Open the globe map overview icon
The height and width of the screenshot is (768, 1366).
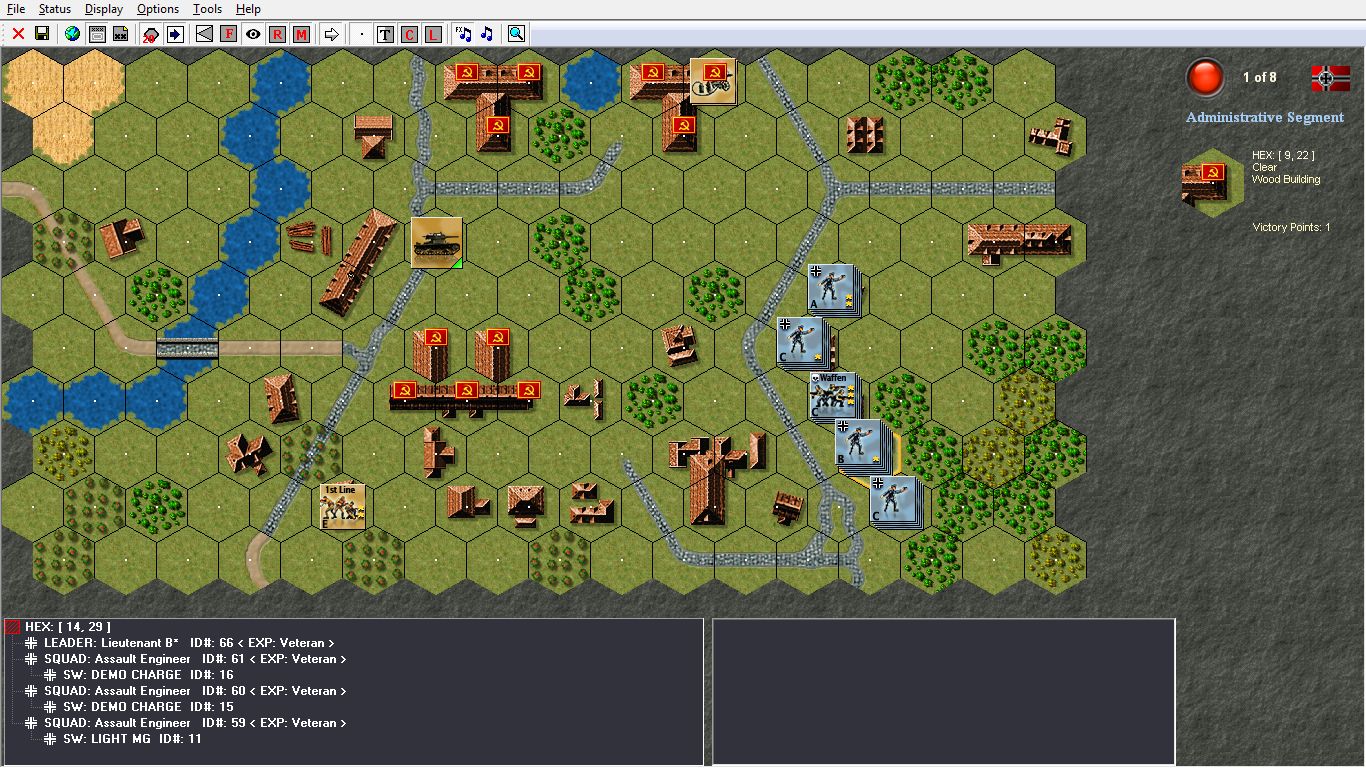pos(72,34)
